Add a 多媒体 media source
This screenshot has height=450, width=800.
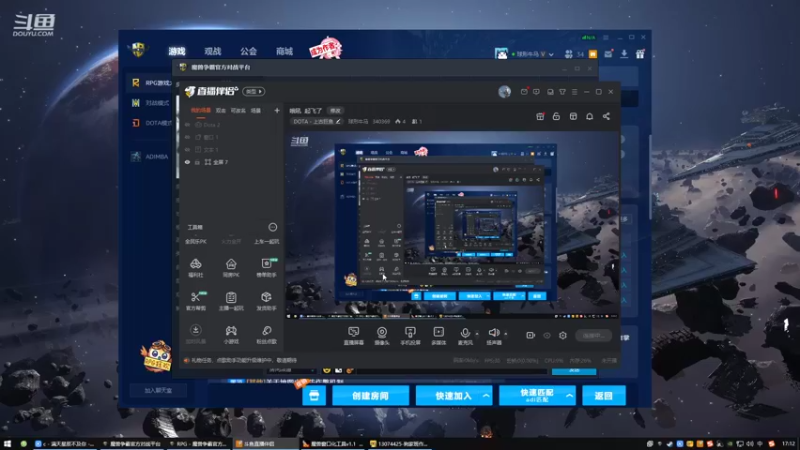(438, 336)
